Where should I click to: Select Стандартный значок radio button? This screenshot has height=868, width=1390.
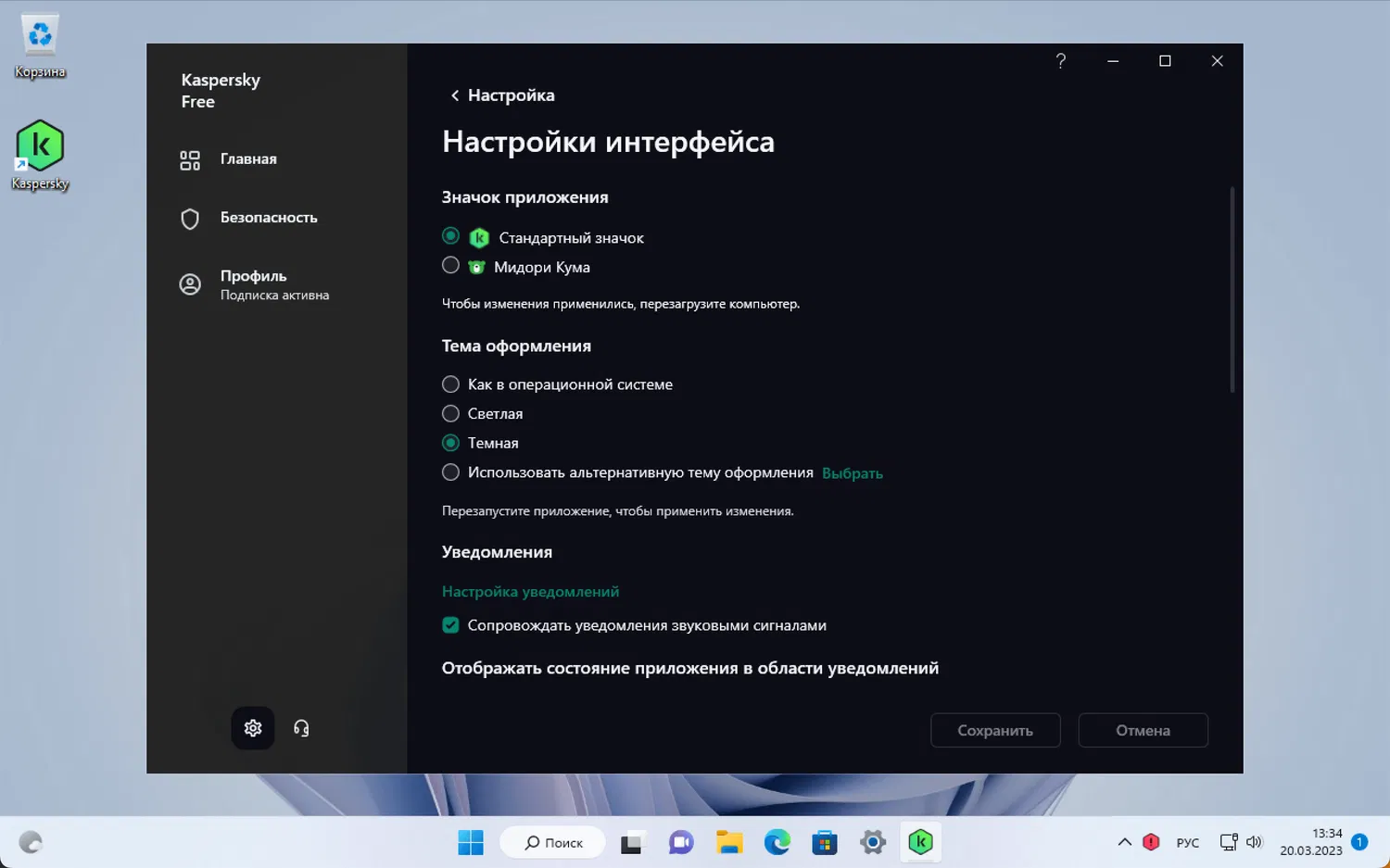point(450,236)
